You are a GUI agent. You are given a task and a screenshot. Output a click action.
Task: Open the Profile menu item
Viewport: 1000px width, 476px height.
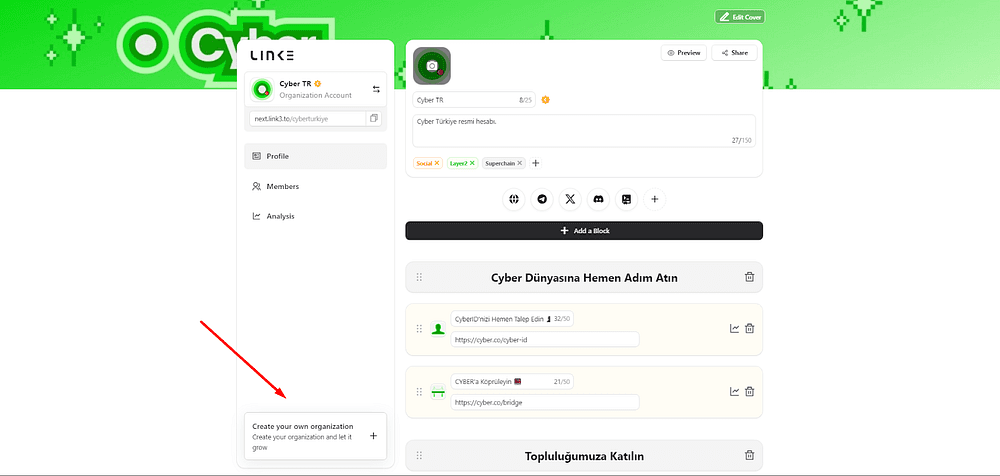315,156
